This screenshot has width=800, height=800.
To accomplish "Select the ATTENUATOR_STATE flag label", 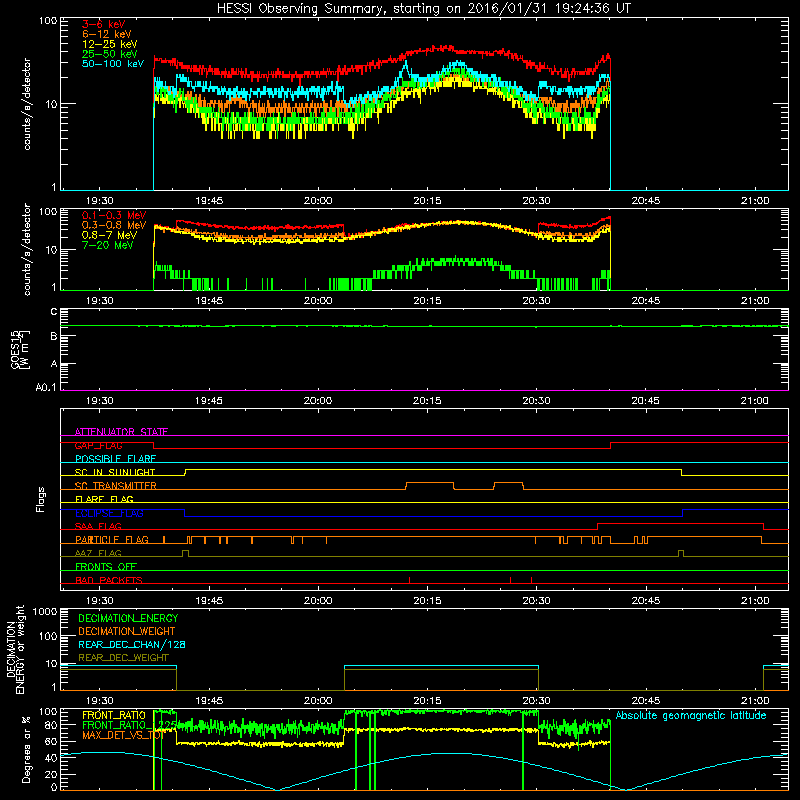I will click(x=121, y=432).
